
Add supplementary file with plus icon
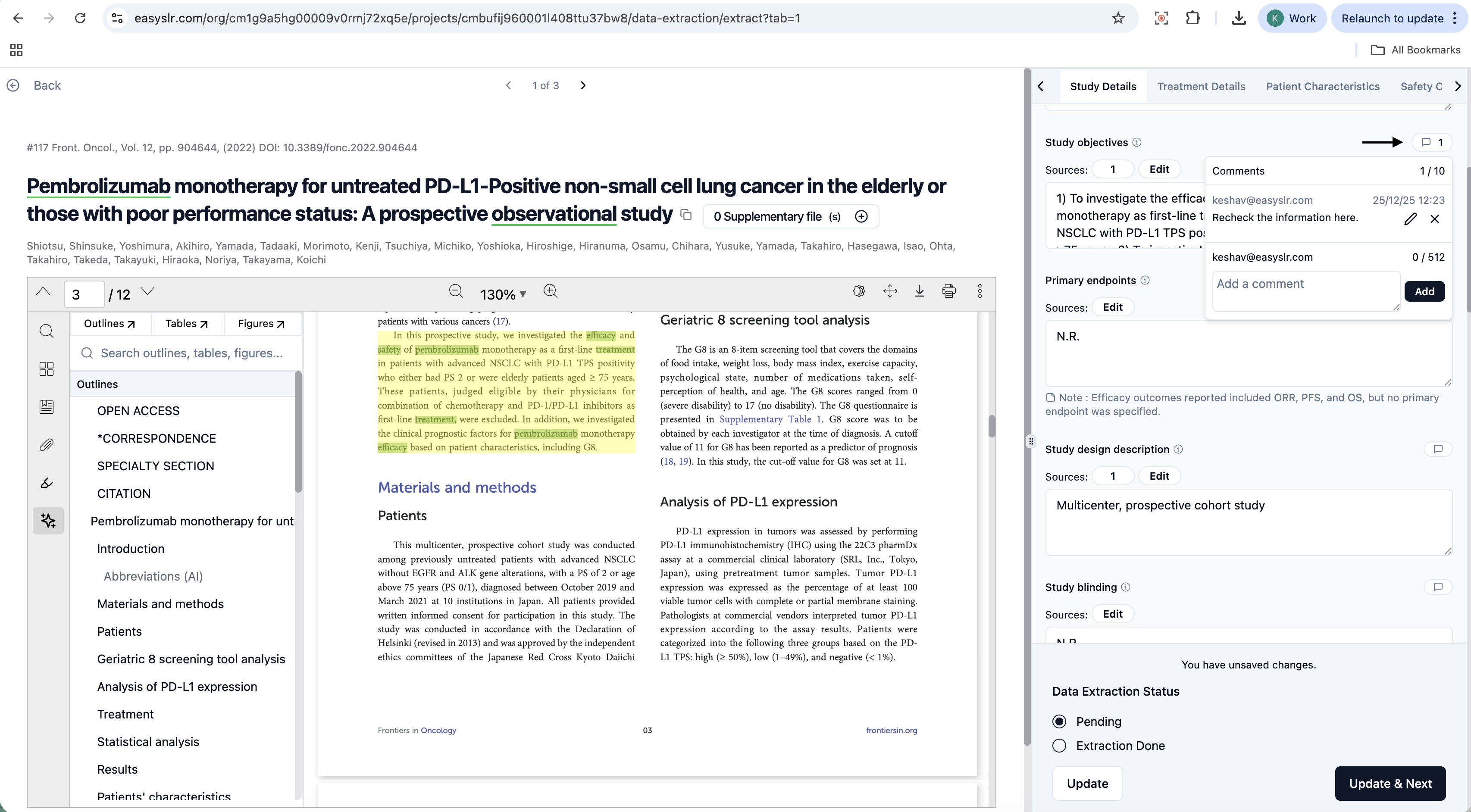pos(861,216)
